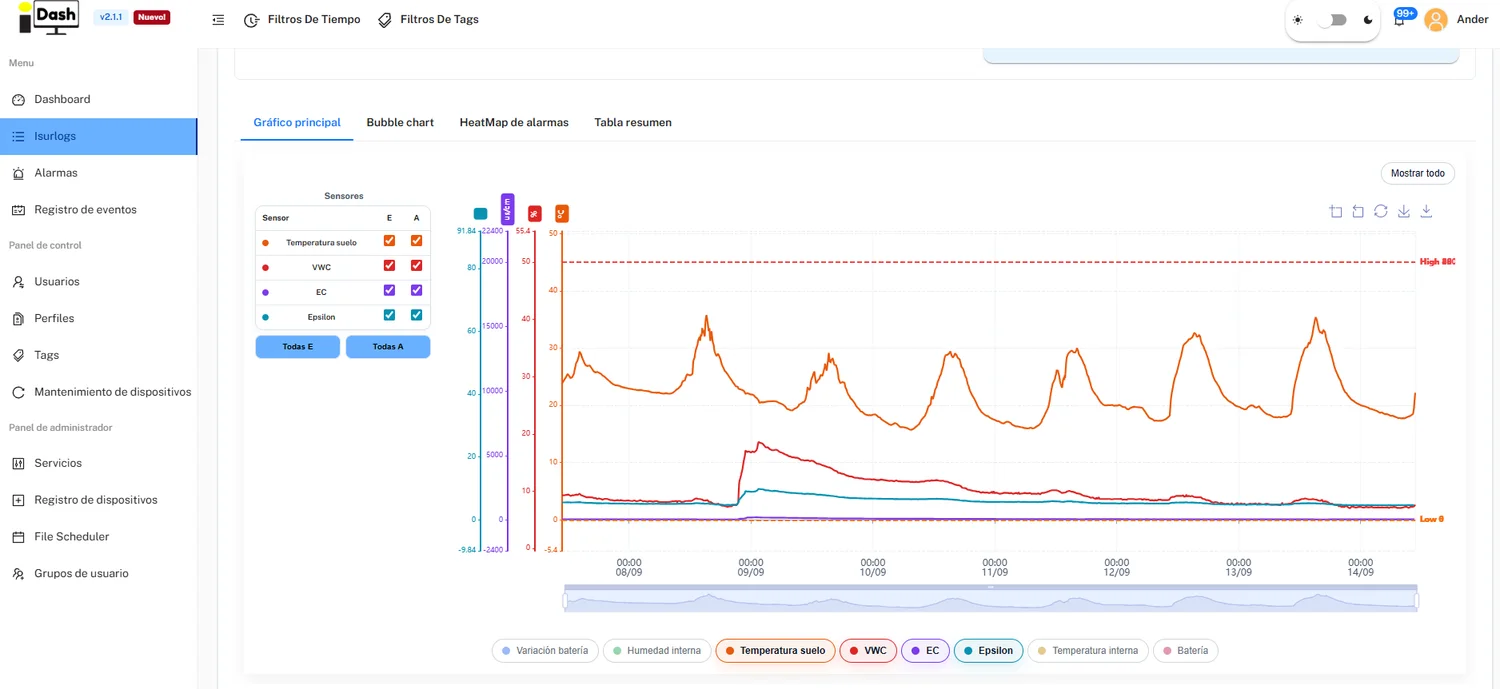Hide EC series via legend
The height and width of the screenshot is (689, 1500).
925,651
